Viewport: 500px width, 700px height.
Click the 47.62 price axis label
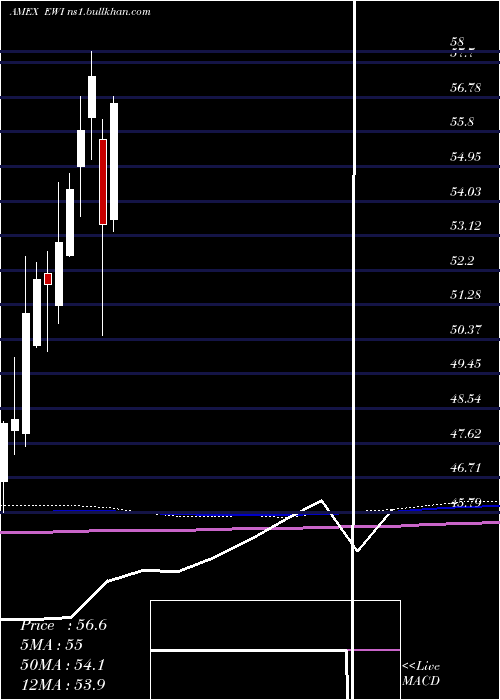[x=466, y=433]
